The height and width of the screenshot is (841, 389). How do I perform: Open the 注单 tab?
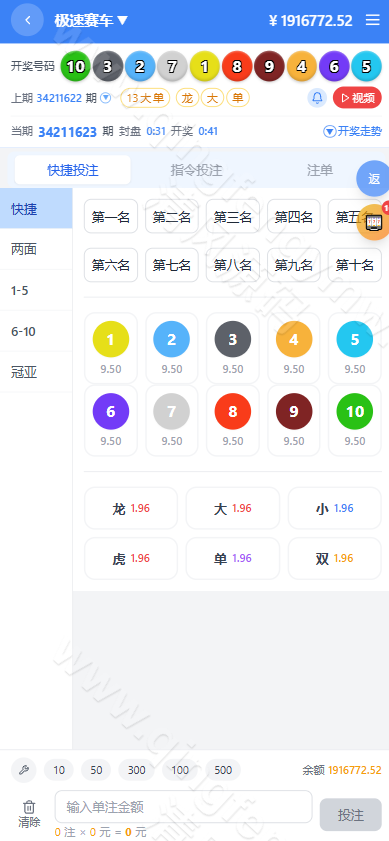pos(320,170)
